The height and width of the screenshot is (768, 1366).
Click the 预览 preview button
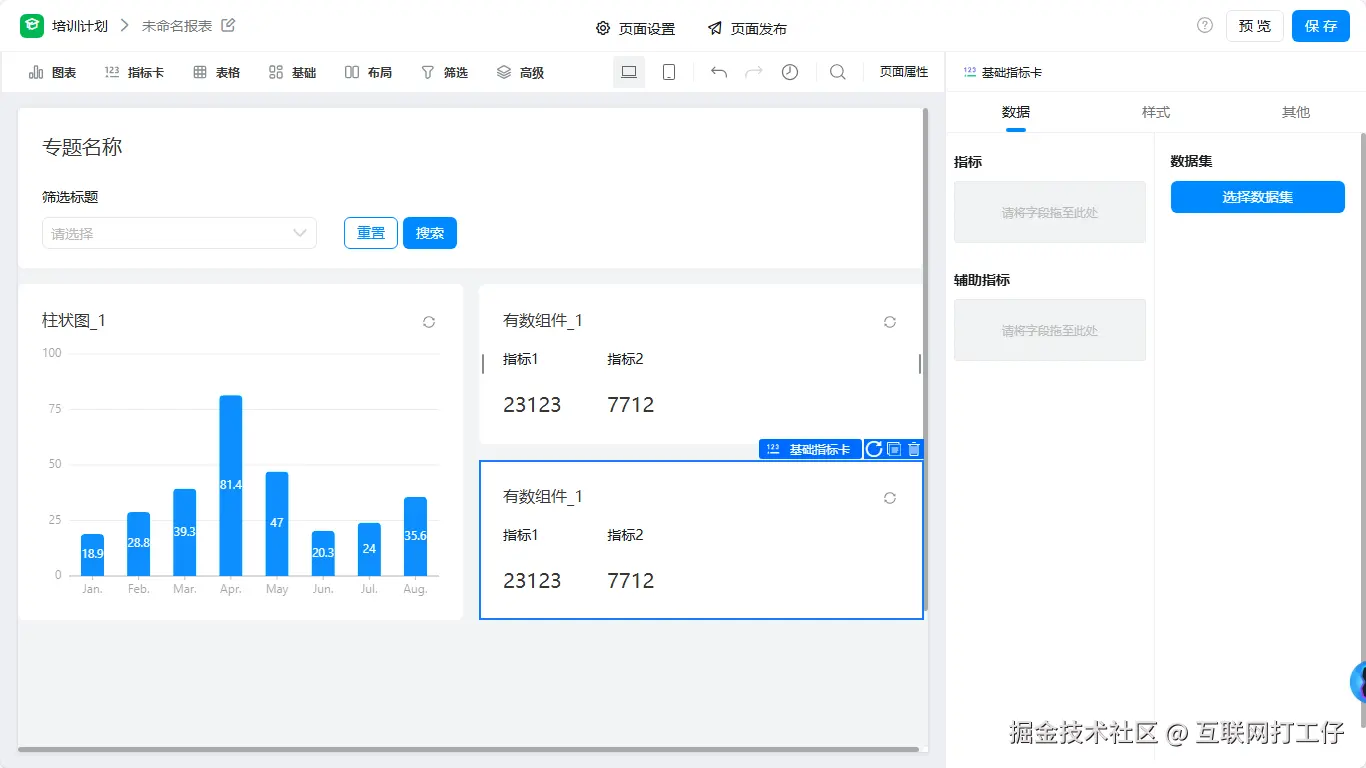[x=1254, y=26]
